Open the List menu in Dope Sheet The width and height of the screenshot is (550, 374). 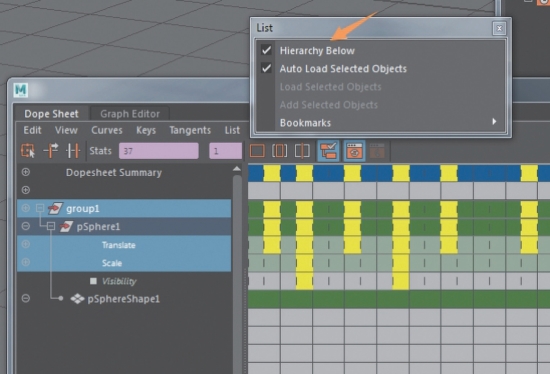click(232, 130)
